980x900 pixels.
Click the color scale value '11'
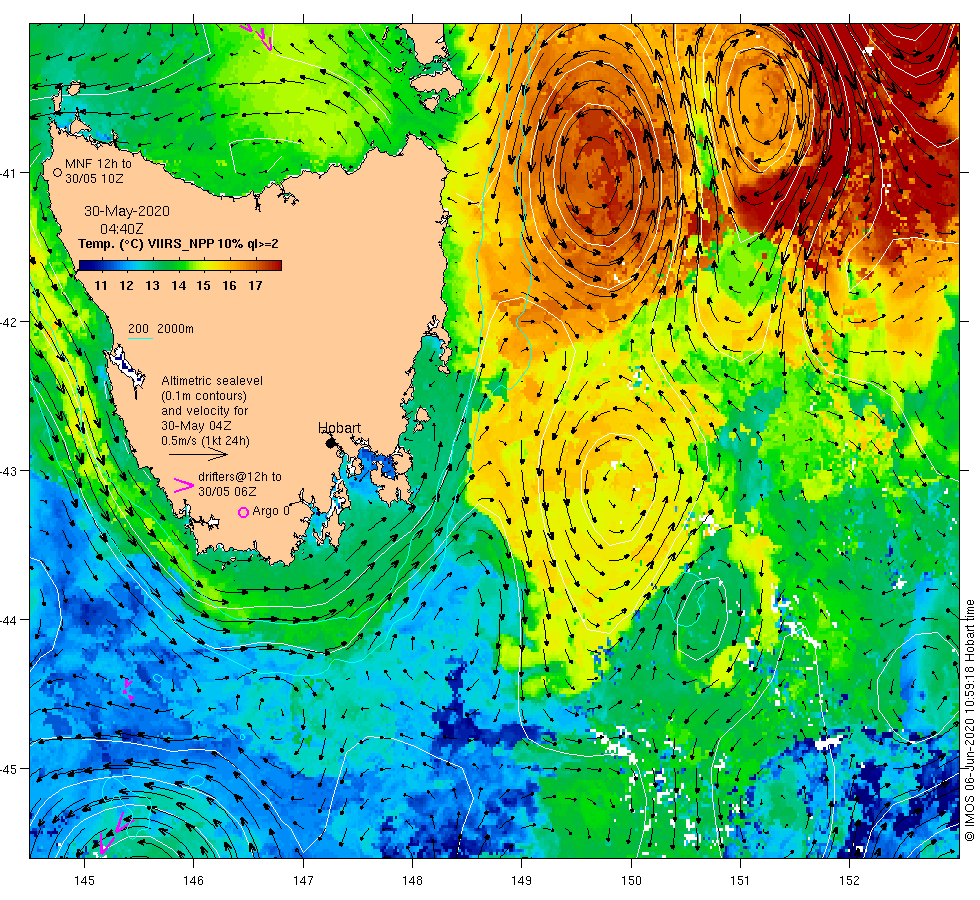click(101, 286)
